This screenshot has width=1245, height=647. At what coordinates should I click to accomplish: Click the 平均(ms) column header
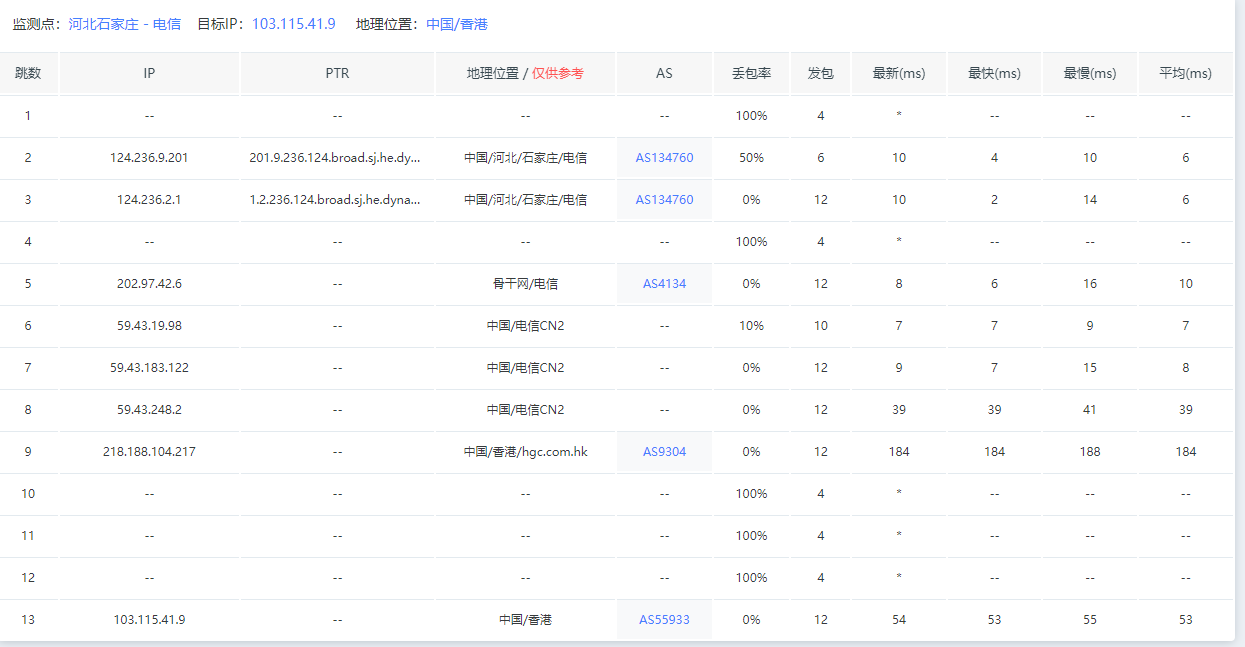coord(1185,74)
